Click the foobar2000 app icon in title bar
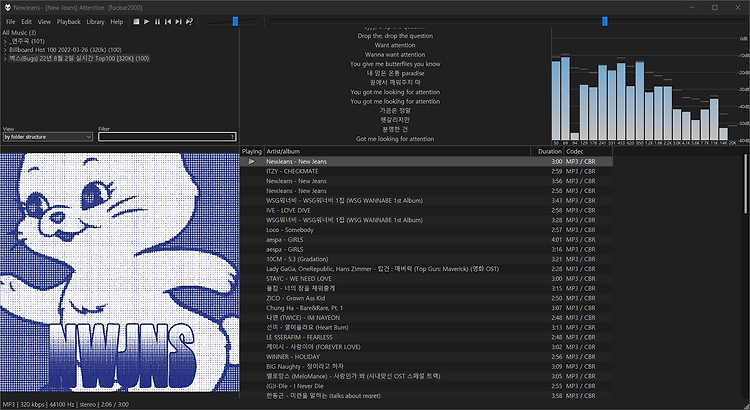Viewport: 750px width, 410px height. click(x=8, y=8)
